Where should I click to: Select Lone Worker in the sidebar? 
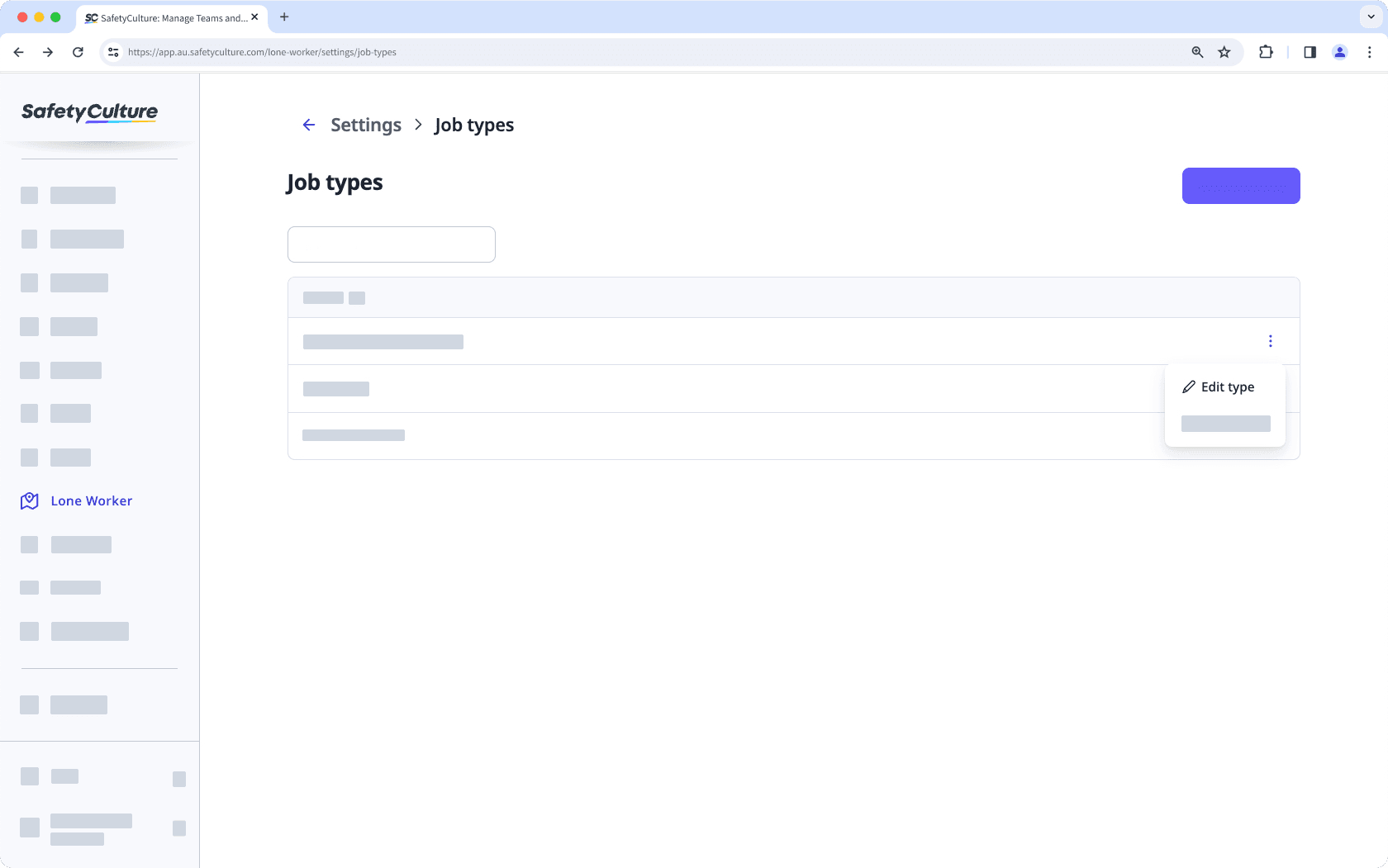tap(91, 500)
